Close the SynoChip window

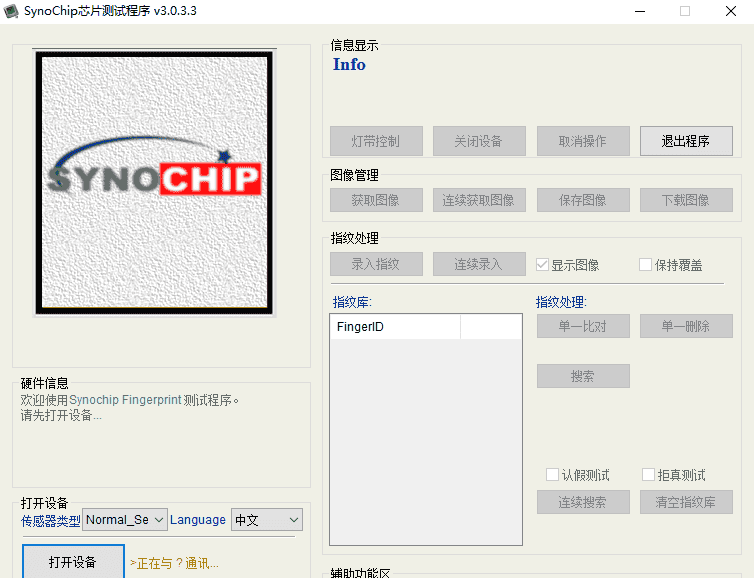tap(731, 11)
